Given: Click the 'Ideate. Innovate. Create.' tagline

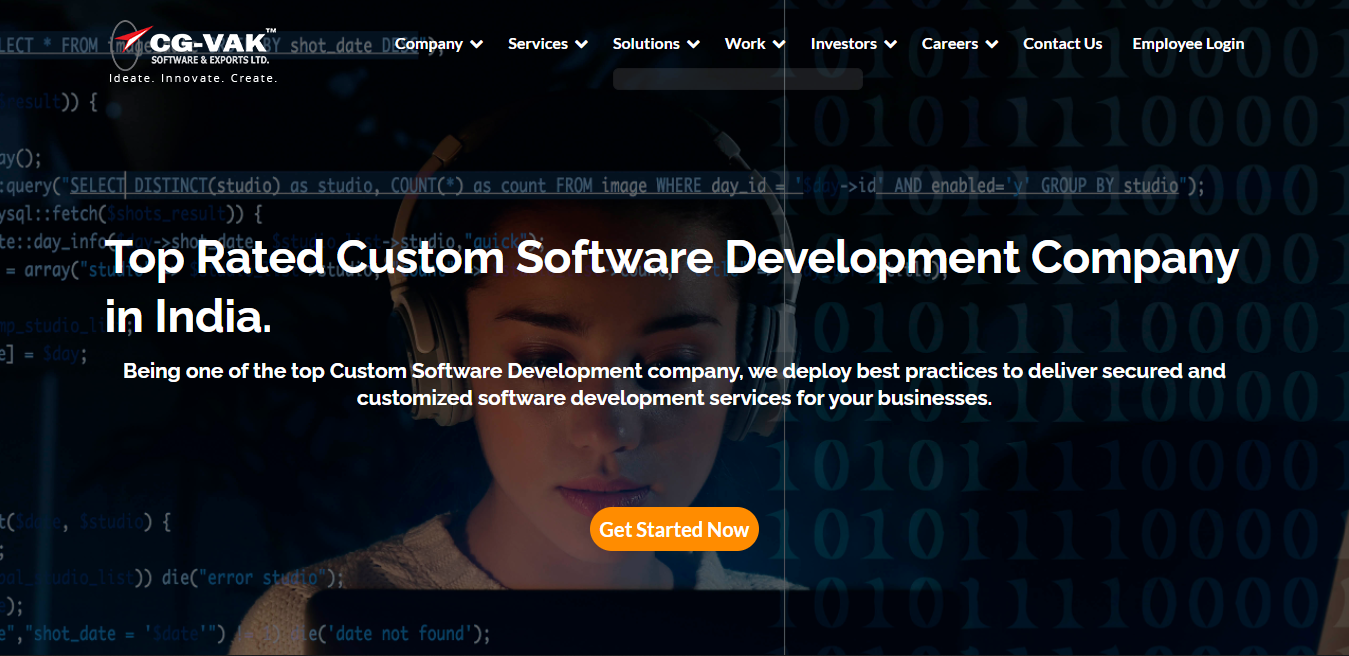Looking at the screenshot, I should pyautogui.click(x=193, y=78).
